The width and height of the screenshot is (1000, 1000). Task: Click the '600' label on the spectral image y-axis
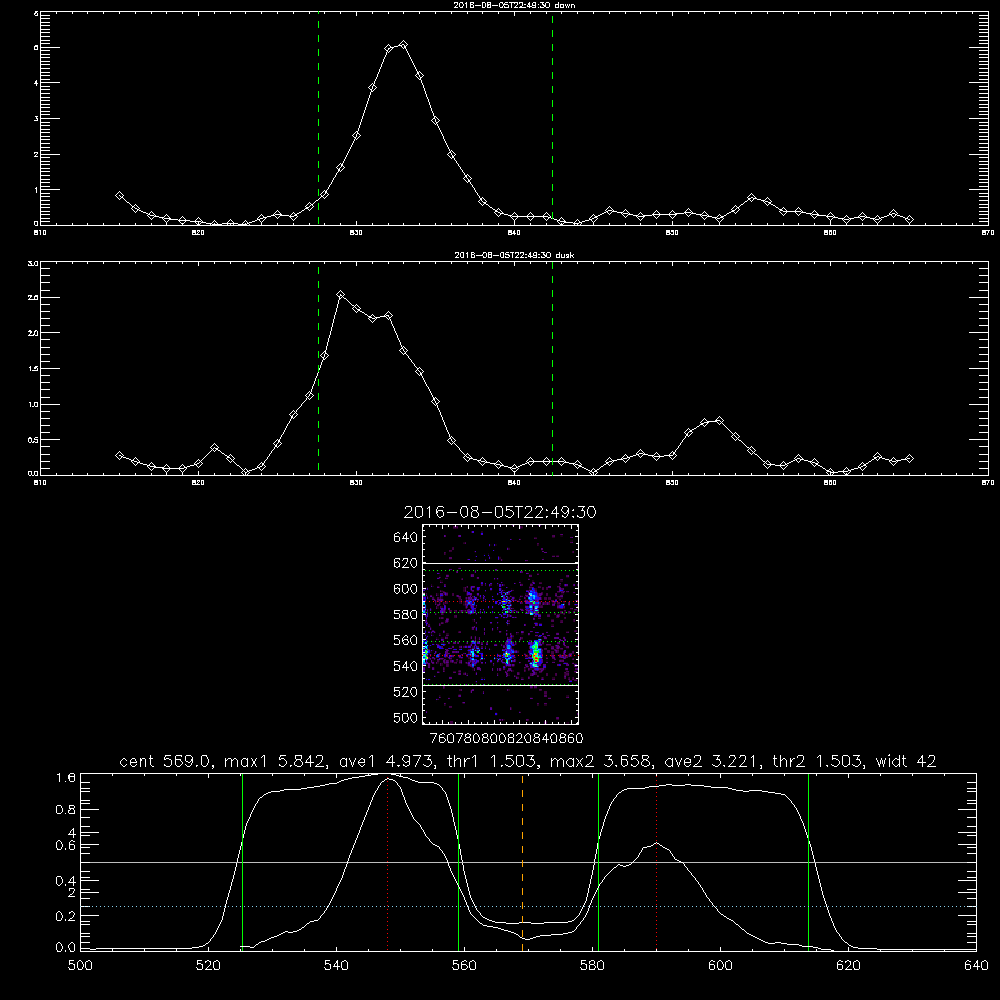[x=406, y=589]
